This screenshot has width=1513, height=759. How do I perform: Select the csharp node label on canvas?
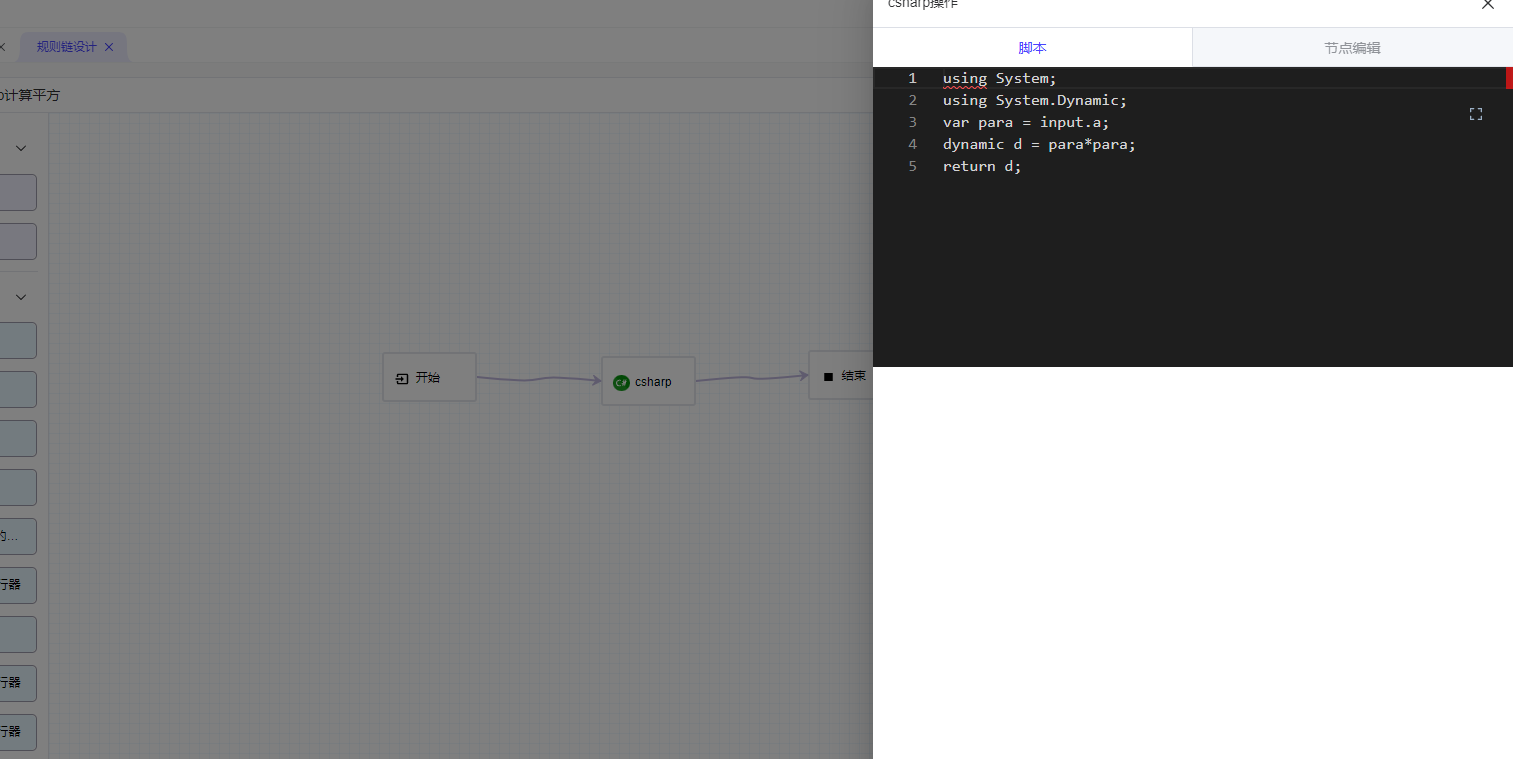click(653, 382)
